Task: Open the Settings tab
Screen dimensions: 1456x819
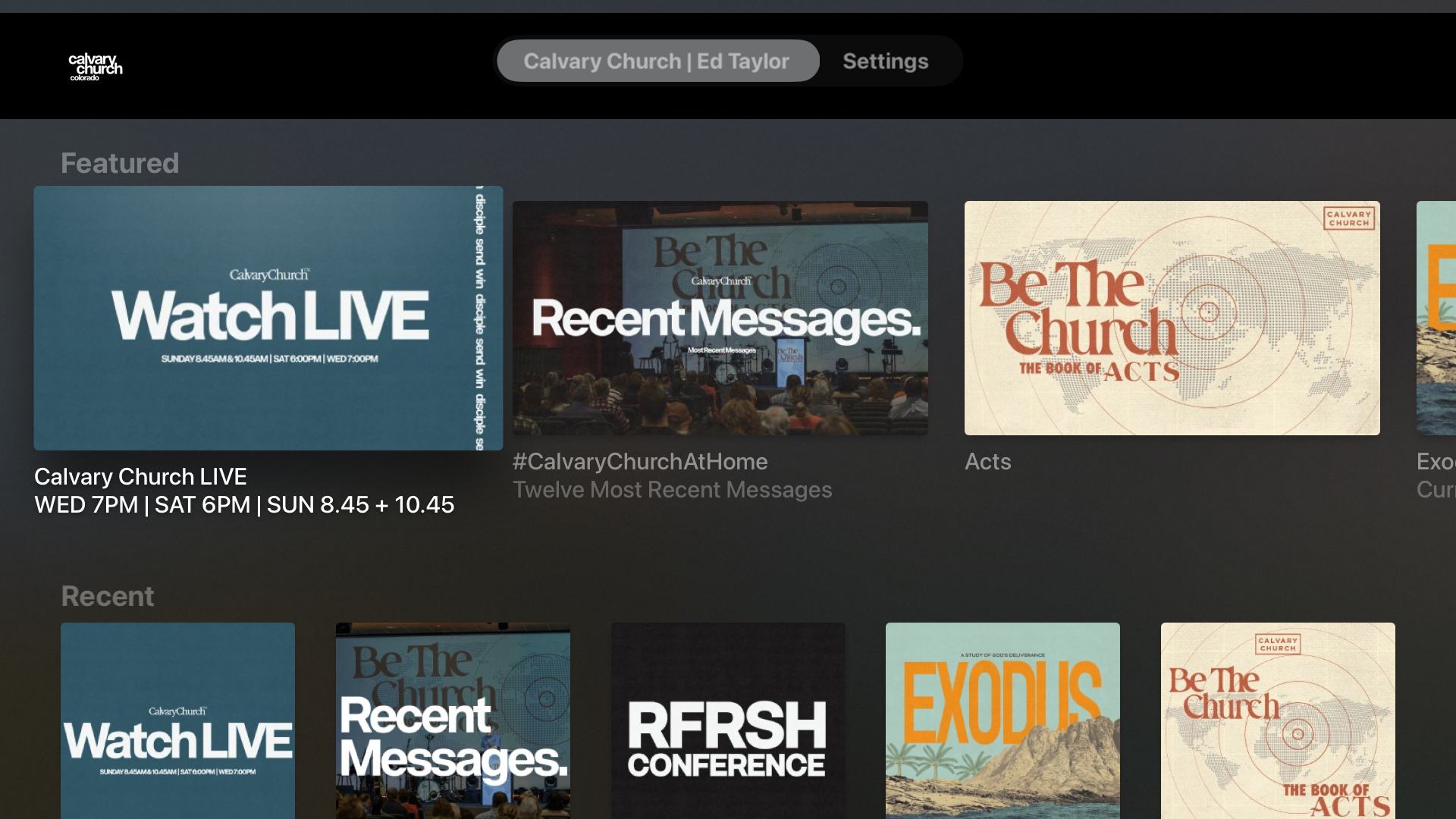Action: 885,61
